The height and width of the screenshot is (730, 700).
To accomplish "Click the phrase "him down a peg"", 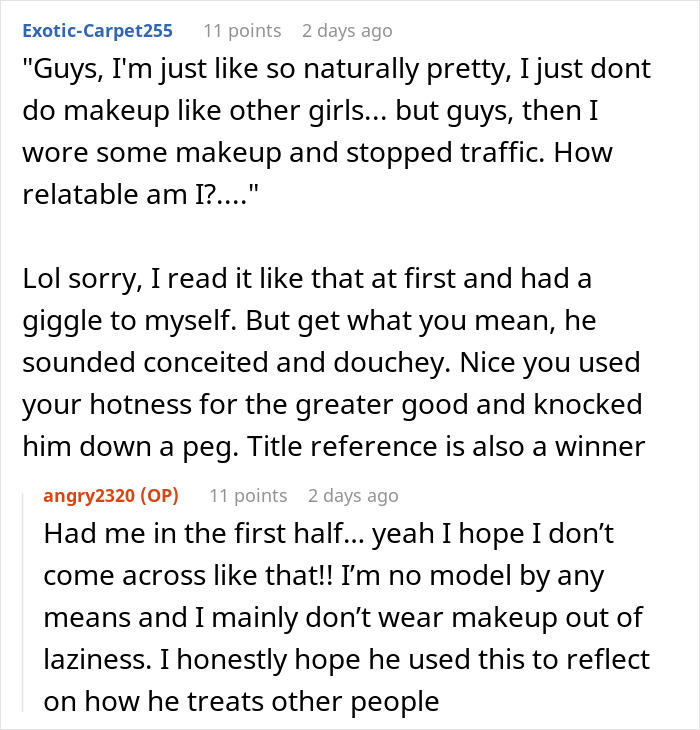I will click(x=123, y=448).
